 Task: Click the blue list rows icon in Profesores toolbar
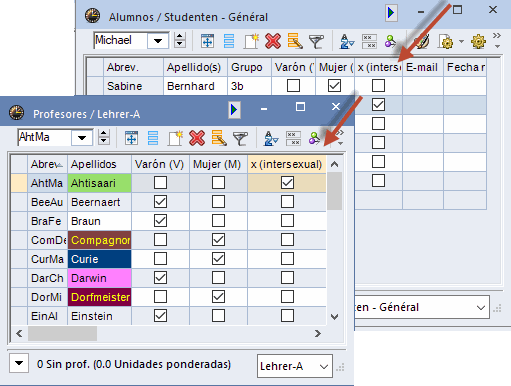click(153, 138)
